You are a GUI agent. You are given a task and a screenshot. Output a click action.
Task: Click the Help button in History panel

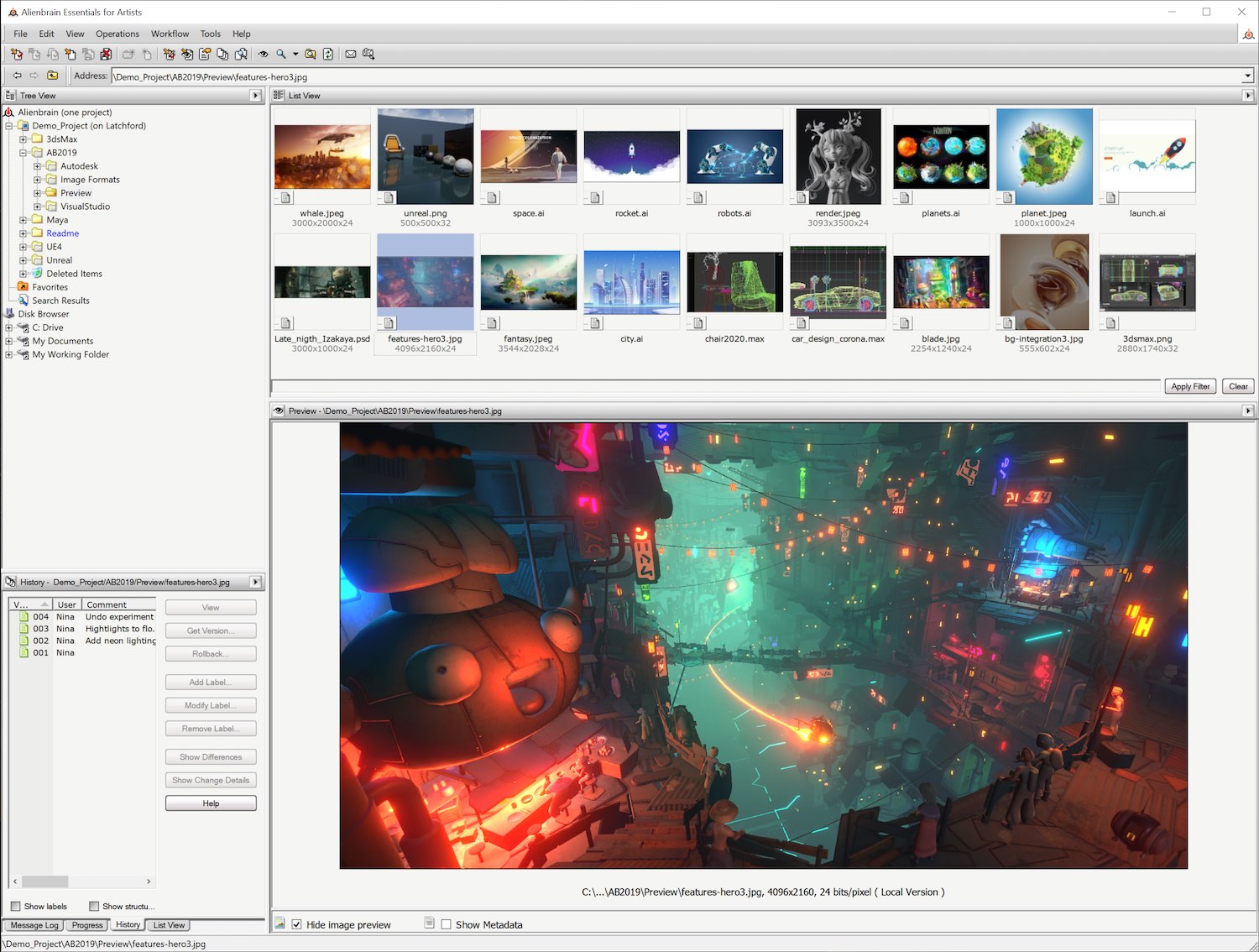(211, 803)
